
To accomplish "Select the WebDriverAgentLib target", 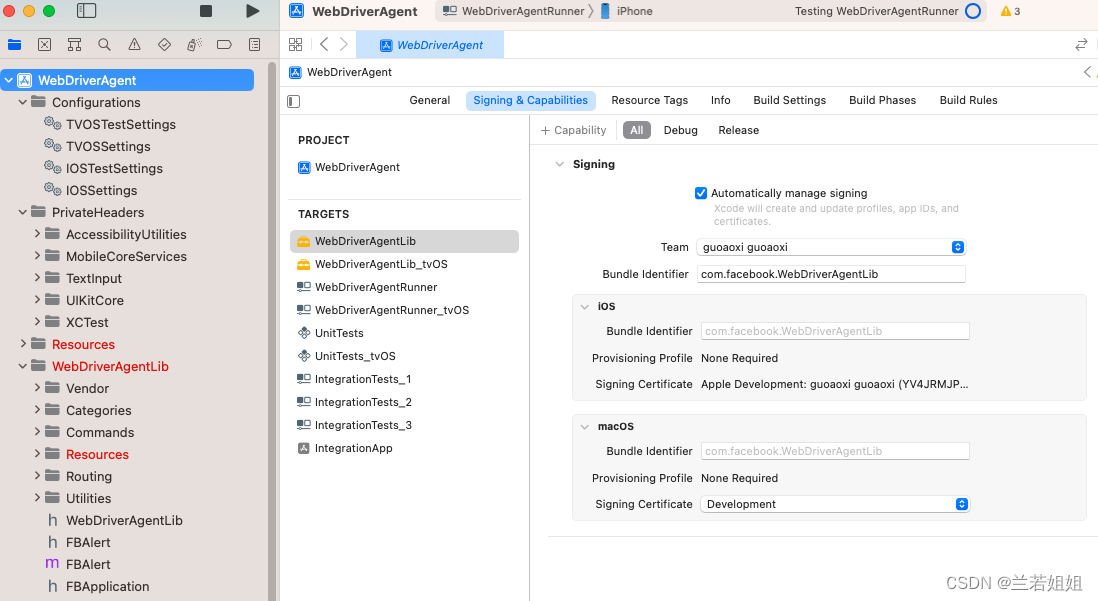I will coord(404,241).
